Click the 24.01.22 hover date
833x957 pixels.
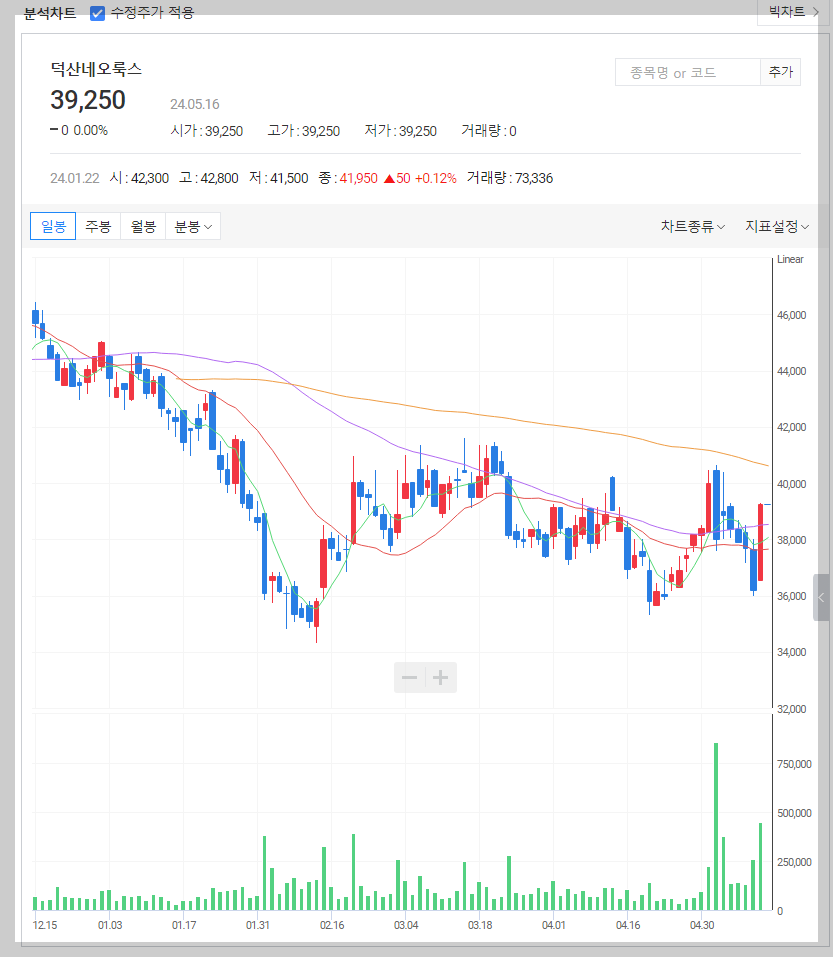[74, 178]
